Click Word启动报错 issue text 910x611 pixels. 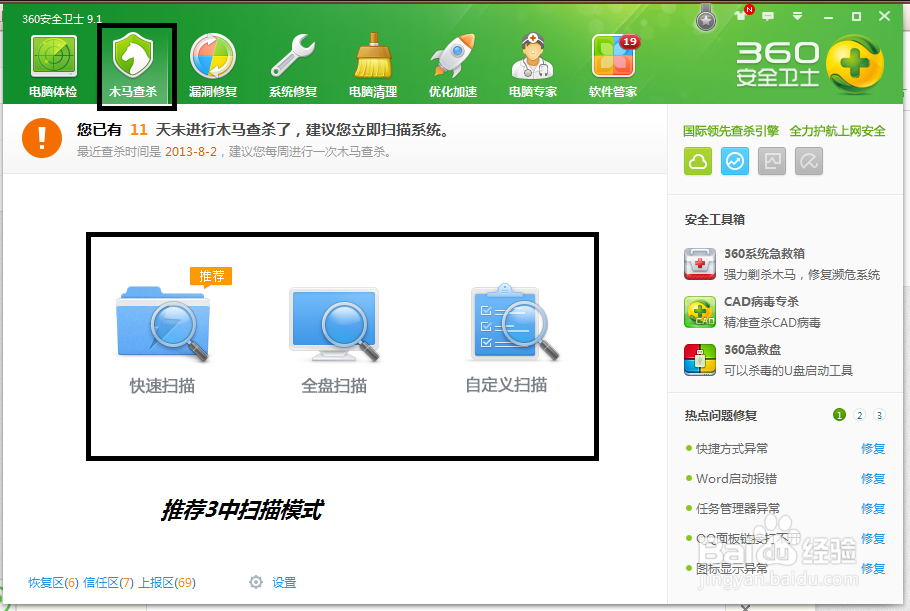736,479
